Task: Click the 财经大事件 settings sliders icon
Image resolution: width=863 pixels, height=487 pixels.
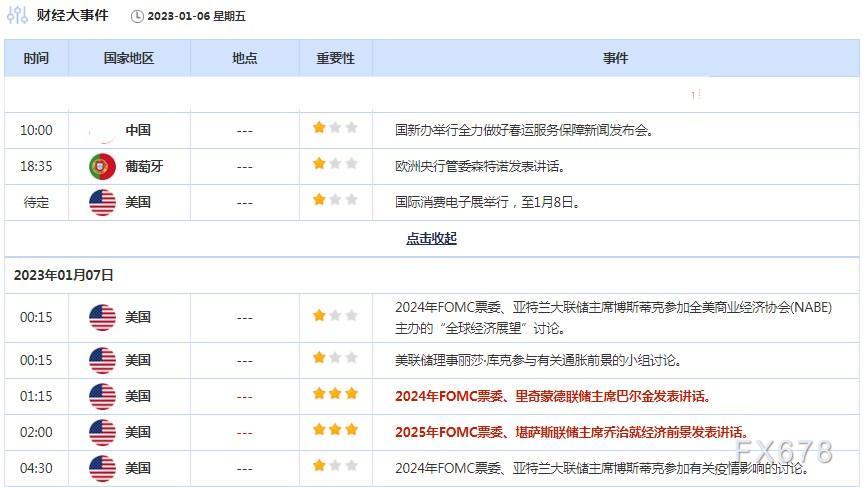Action: pyautogui.click(x=17, y=15)
